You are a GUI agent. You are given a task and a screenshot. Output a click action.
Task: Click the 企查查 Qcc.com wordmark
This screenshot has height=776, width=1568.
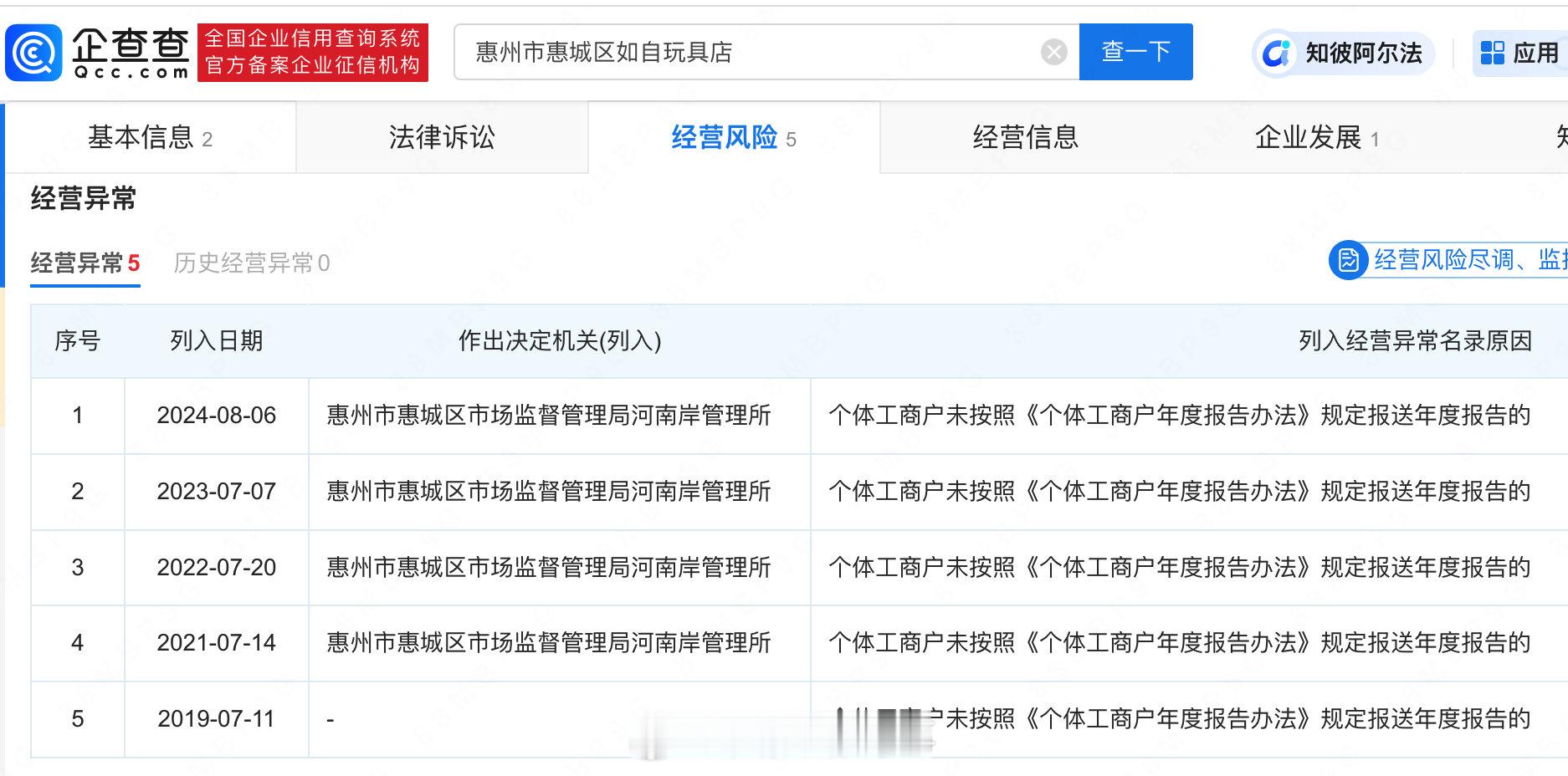point(130,53)
